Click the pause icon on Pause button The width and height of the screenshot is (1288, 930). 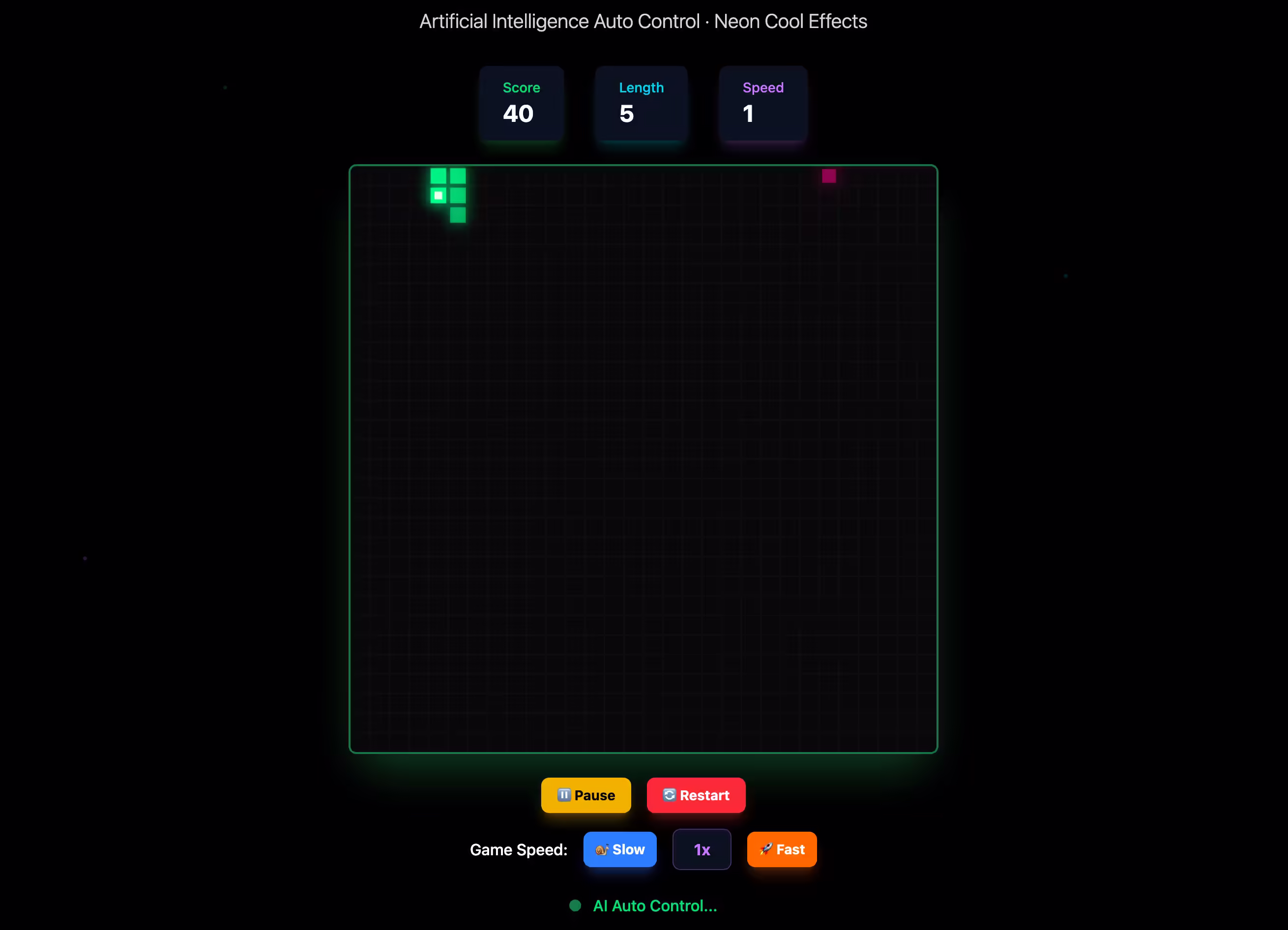pos(563,795)
